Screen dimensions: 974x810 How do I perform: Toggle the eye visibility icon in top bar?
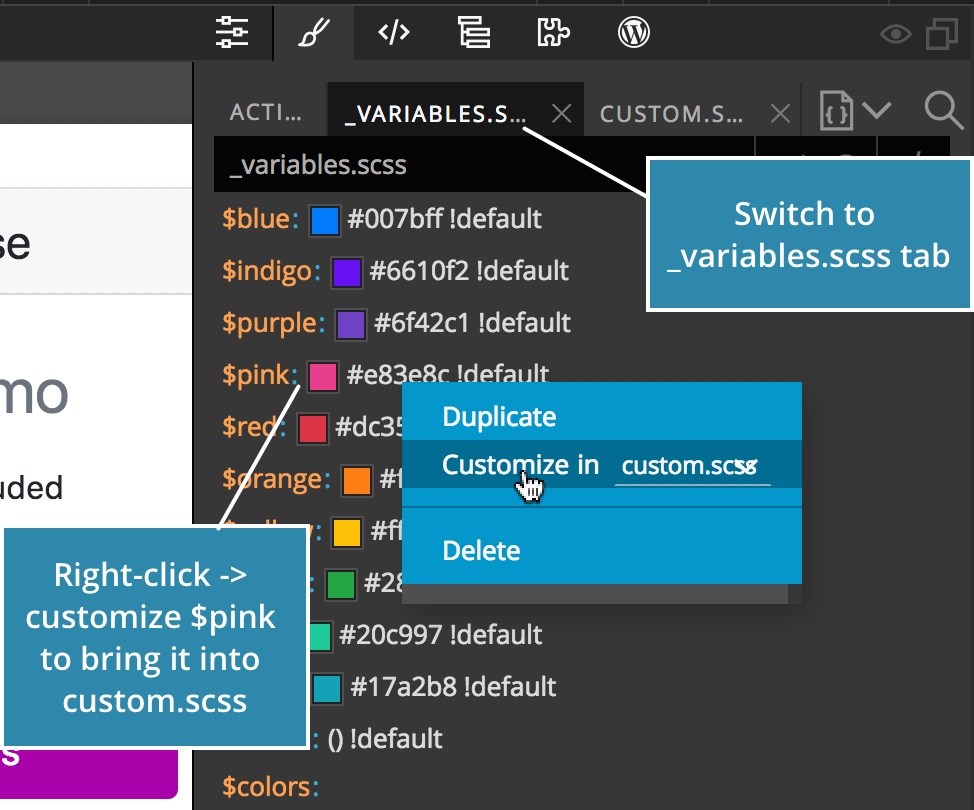click(896, 34)
